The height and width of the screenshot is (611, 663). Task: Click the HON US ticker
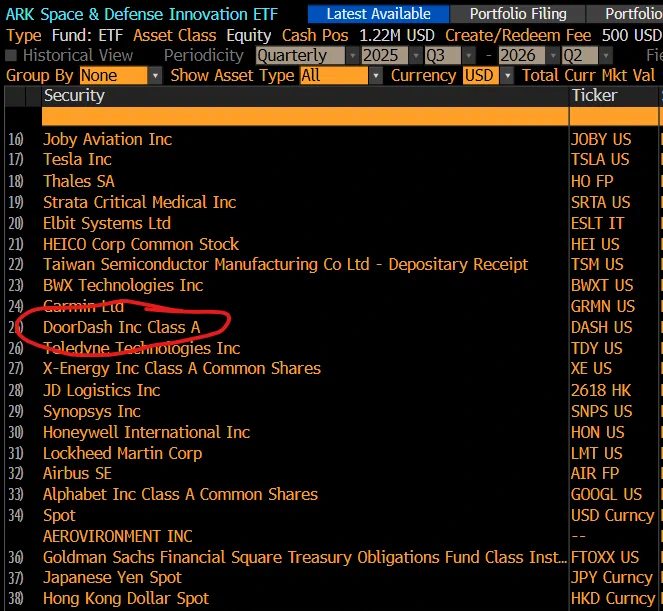point(597,433)
